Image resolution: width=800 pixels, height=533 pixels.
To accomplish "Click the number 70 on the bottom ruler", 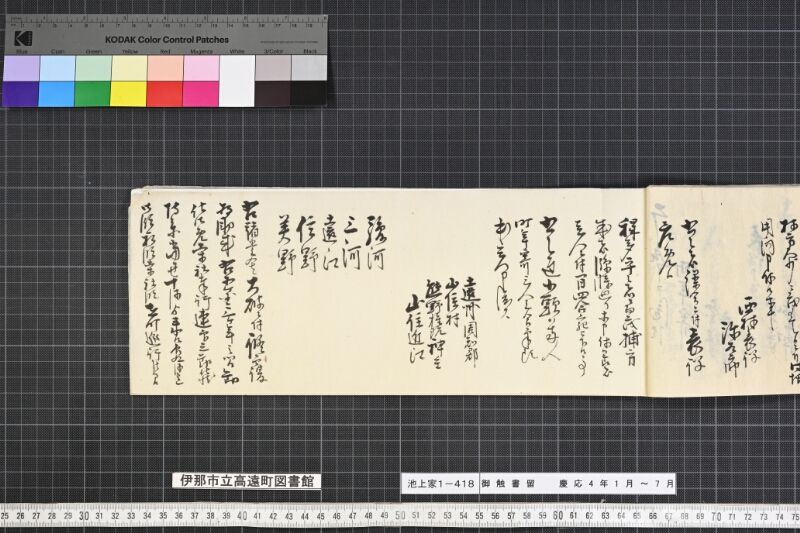I will (716, 517).
